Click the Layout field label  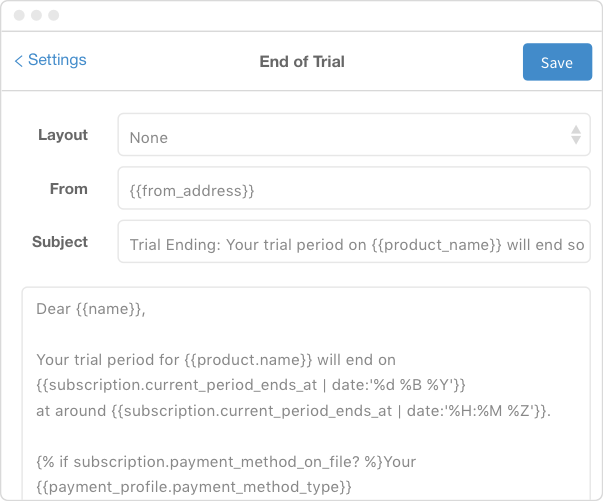click(63, 135)
